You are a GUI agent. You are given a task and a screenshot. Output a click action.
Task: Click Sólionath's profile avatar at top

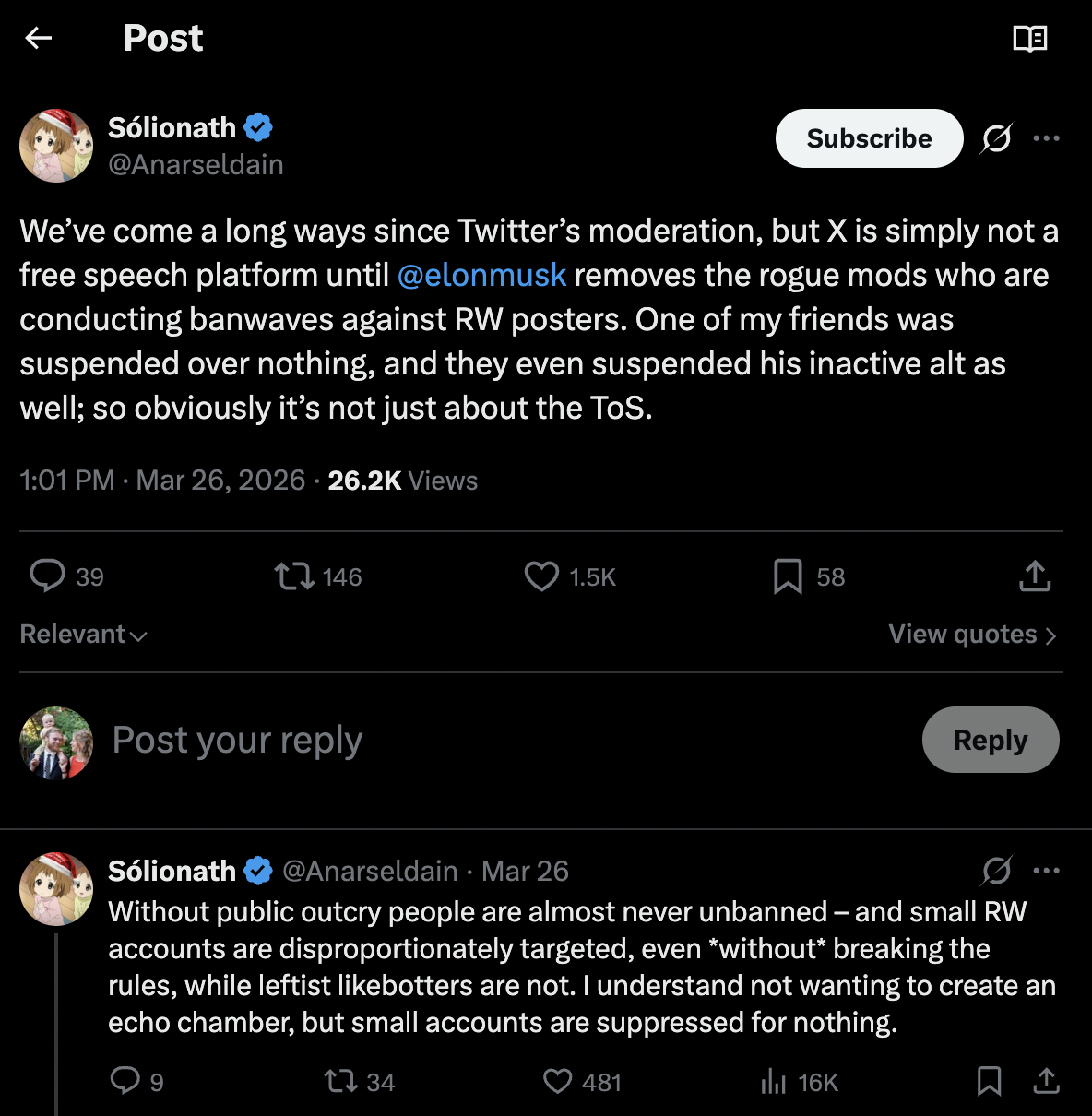(56, 146)
